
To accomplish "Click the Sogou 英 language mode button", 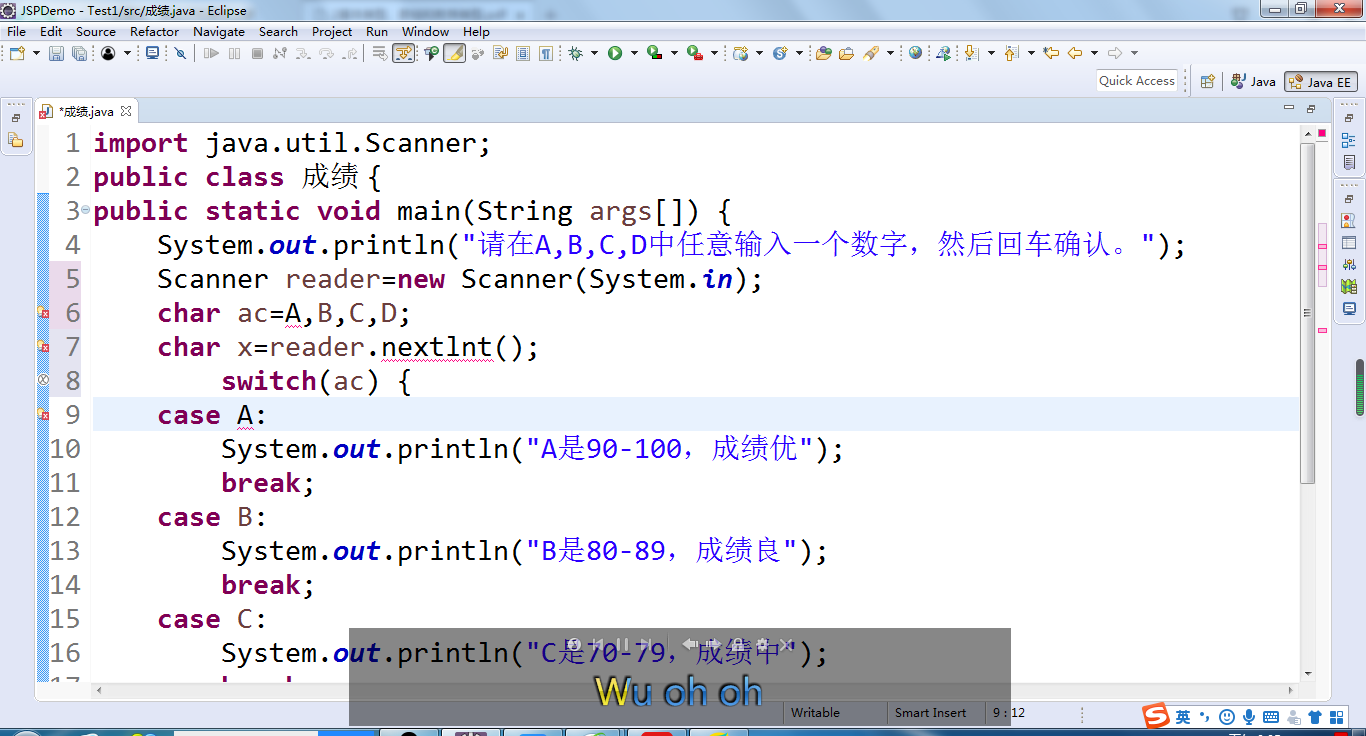I will pos(1183,717).
